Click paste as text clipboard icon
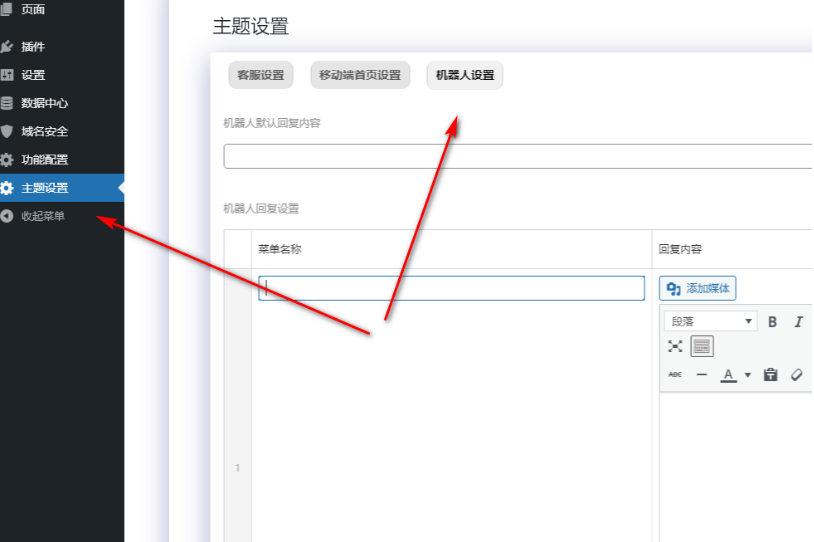 (770, 374)
